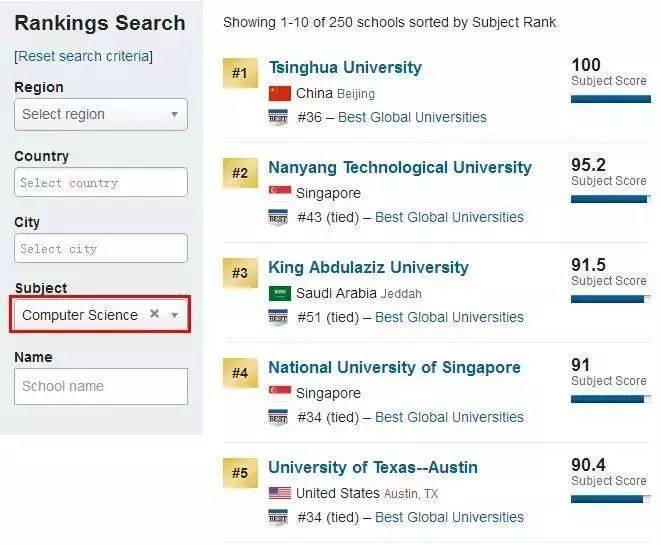This screenshot has width=661, height=545.
Task: Click the #5 gold rank badge
Action: pyautogui.click(x=240, y=473)
